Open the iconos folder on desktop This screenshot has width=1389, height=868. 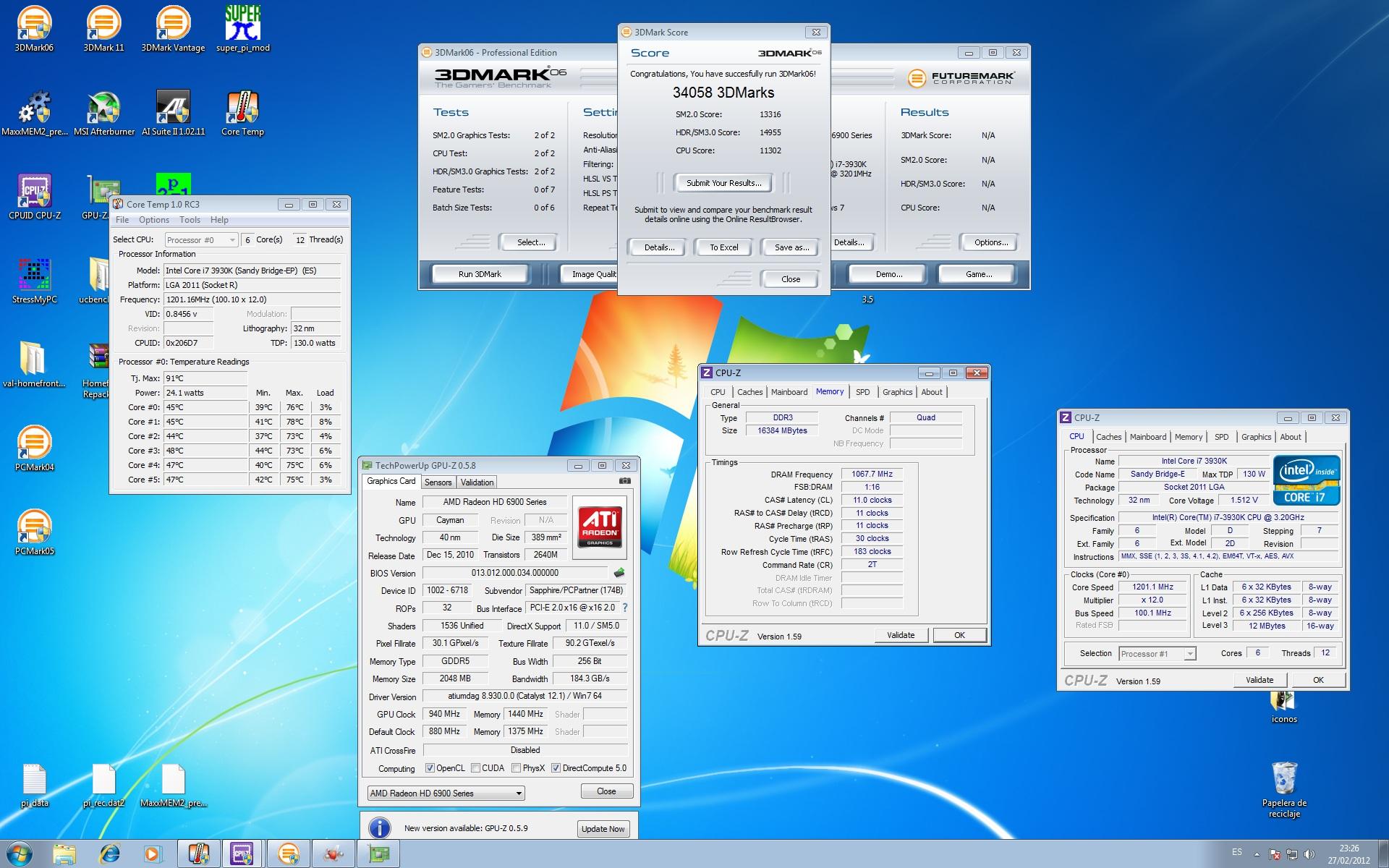[x=1284, y=705]
